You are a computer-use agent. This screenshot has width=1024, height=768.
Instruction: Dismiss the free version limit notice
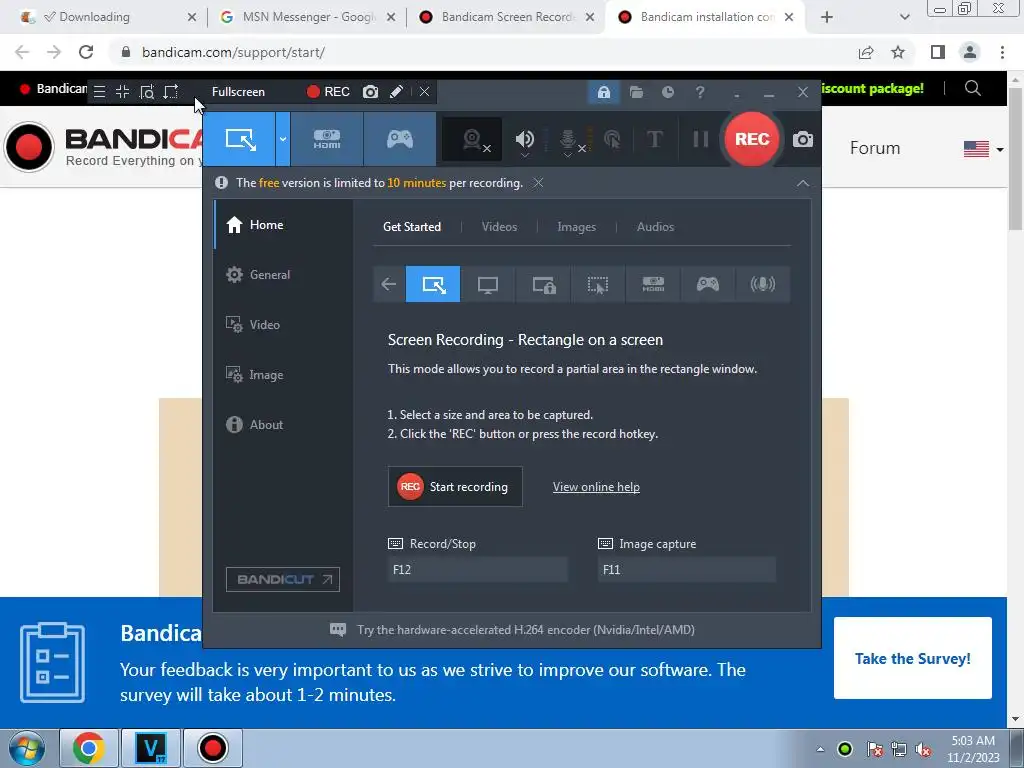538,183
